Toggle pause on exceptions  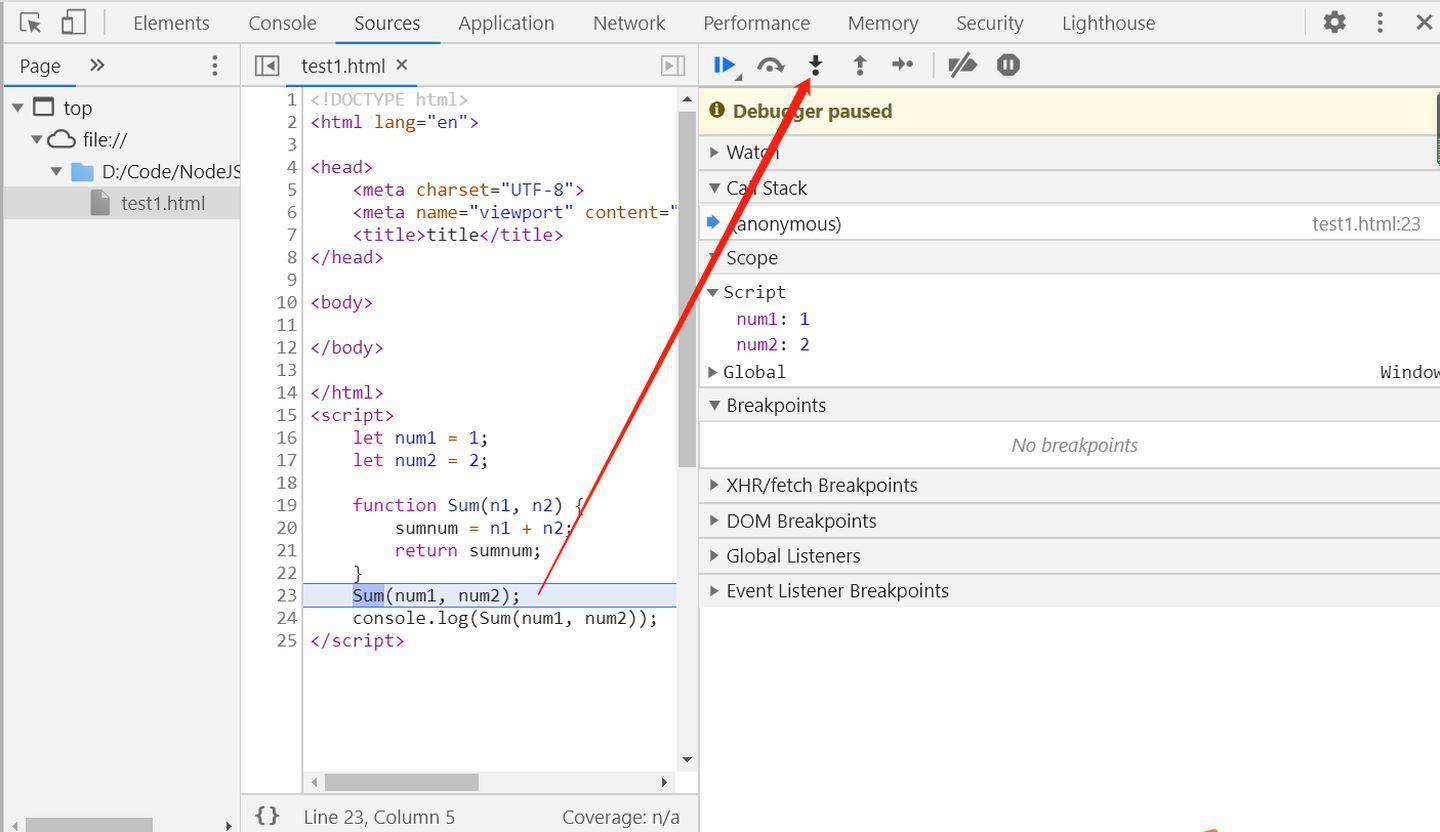[x=1008, y=66]
